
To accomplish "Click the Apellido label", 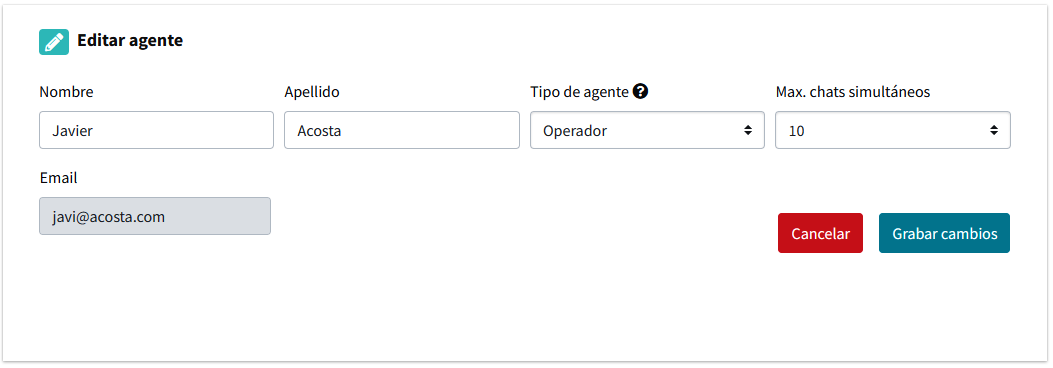I will (312, 92).
